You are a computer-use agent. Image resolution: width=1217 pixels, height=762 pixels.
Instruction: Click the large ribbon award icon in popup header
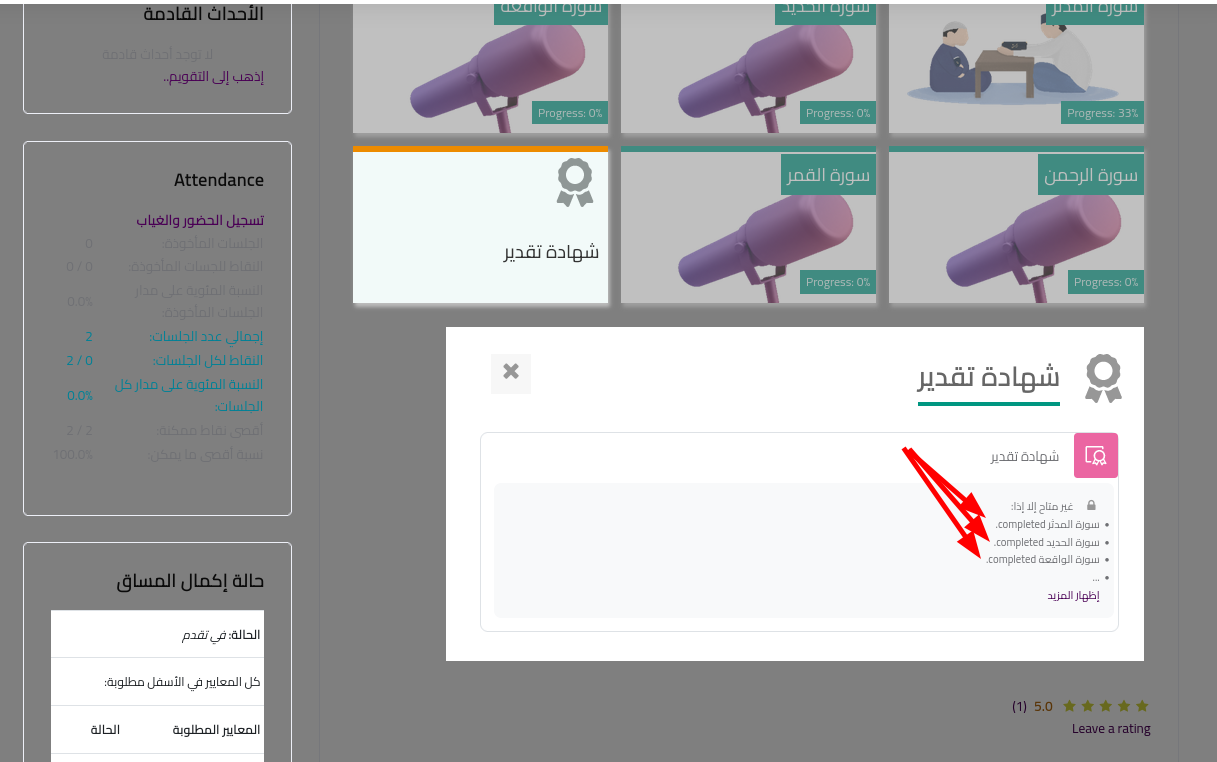(x=1103, y=378)
